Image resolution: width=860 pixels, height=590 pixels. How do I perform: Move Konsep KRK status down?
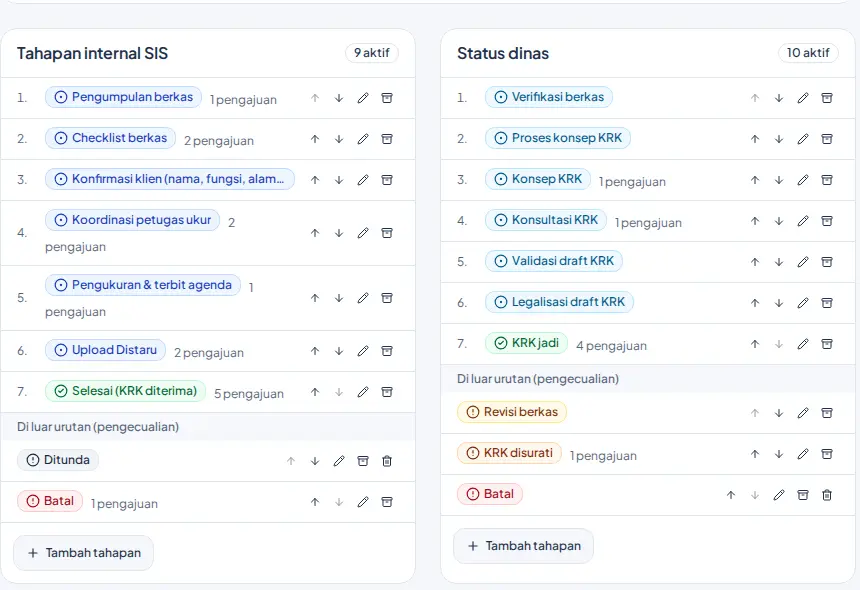(779, 180)
